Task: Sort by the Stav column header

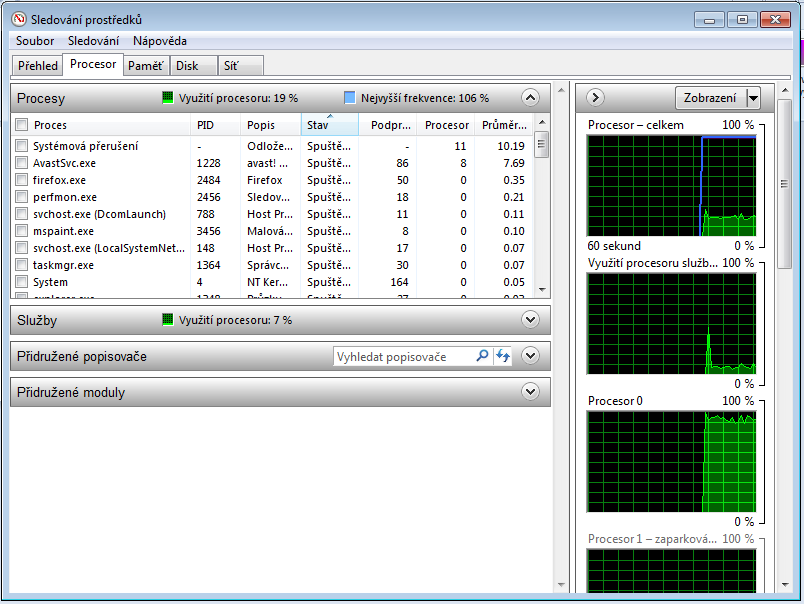Action: click(329, 125)
